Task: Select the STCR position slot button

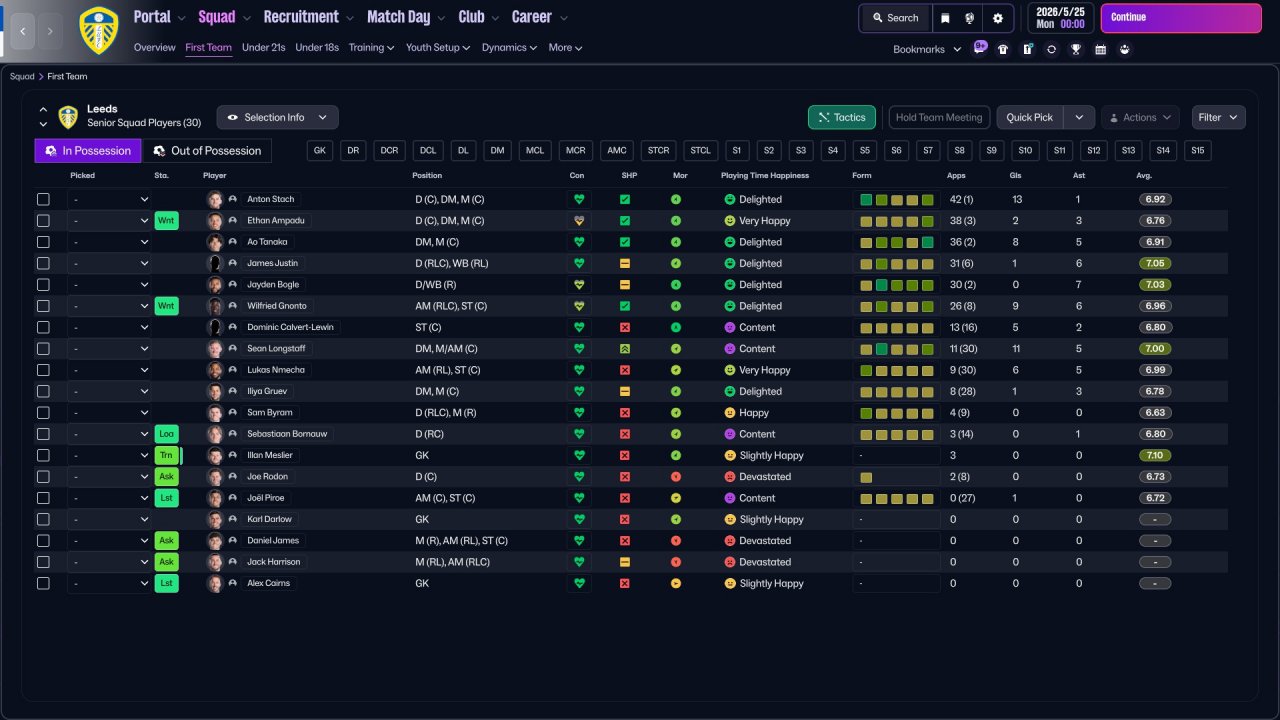Action: 658,150
